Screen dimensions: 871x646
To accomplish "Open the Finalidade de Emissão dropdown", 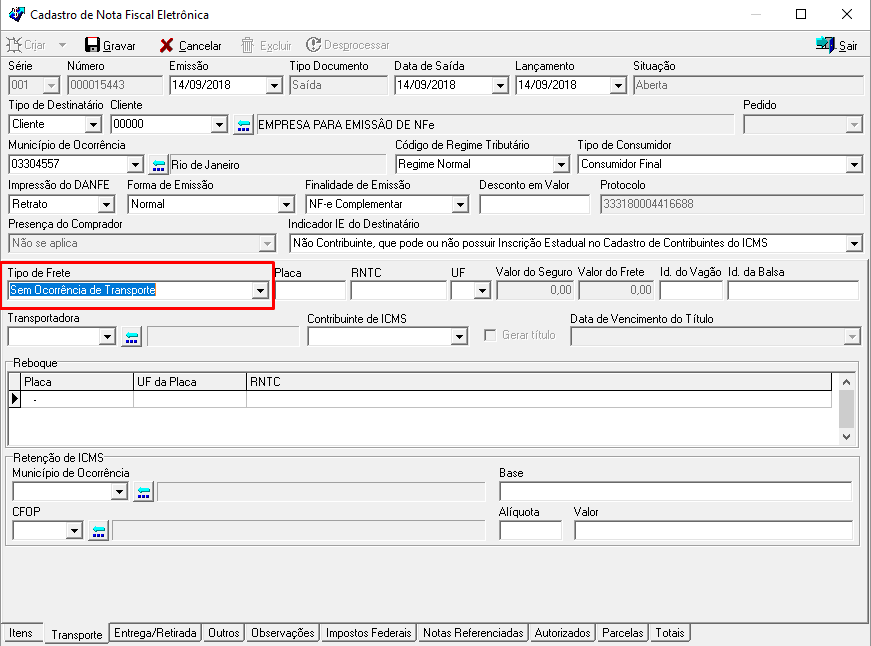I will pos(460,205).
